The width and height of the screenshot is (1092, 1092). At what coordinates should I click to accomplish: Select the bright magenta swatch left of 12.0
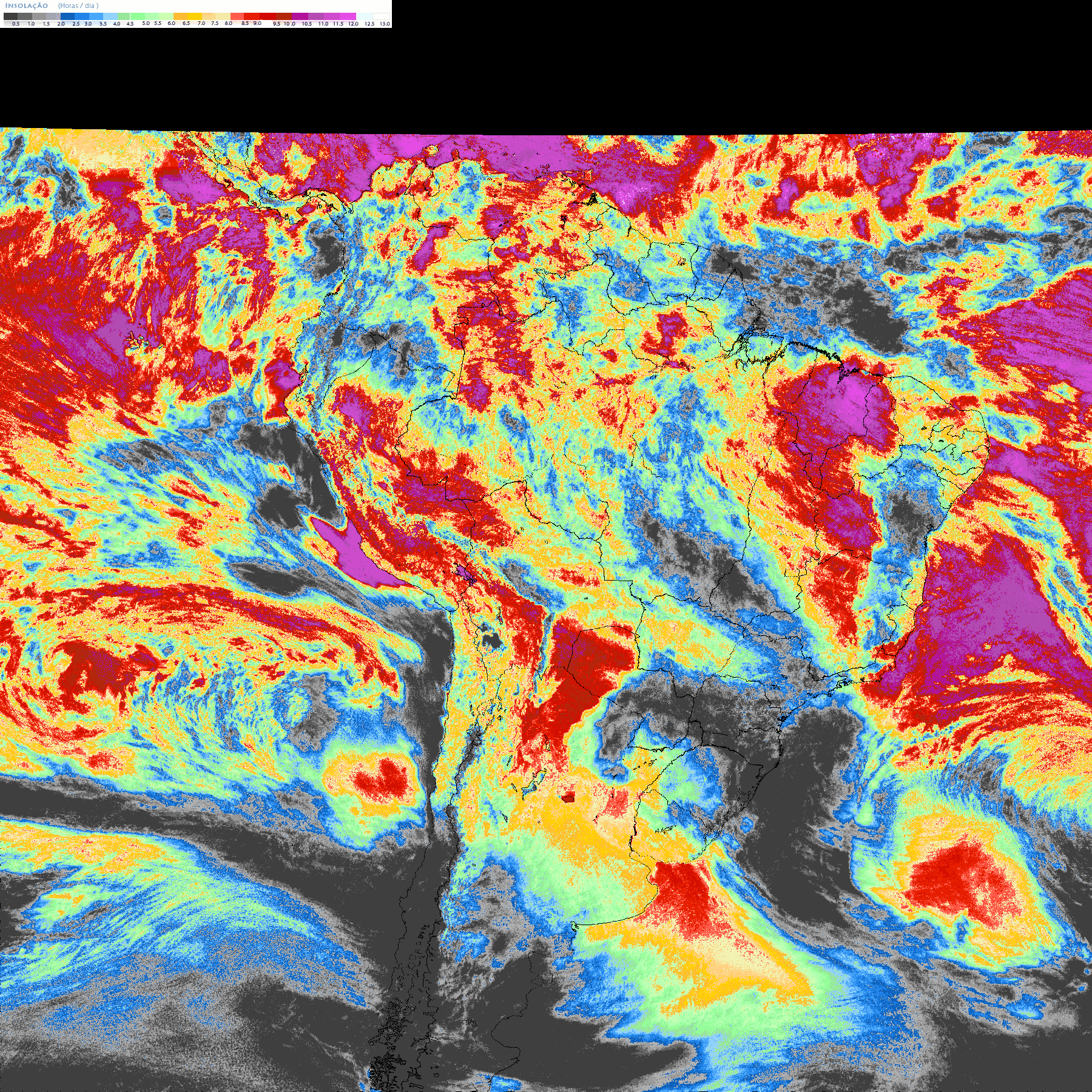coord(348,16)
